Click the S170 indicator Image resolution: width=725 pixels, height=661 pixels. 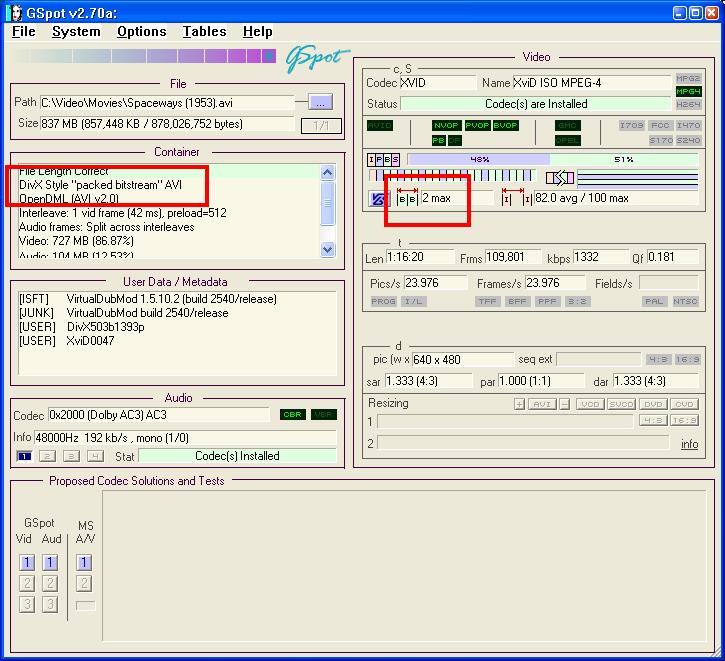coord(660,140)
